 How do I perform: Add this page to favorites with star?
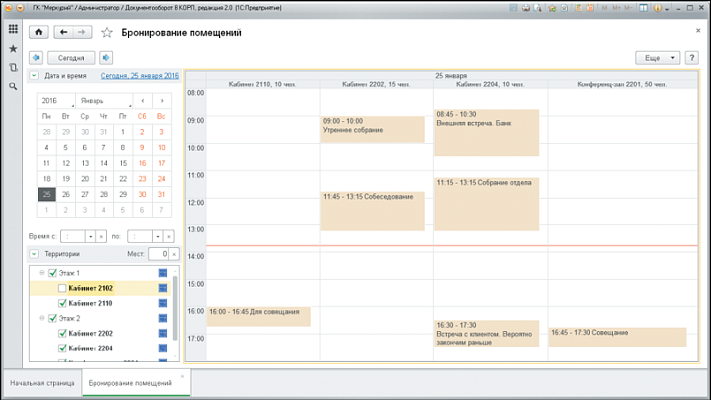coord(107,32)
